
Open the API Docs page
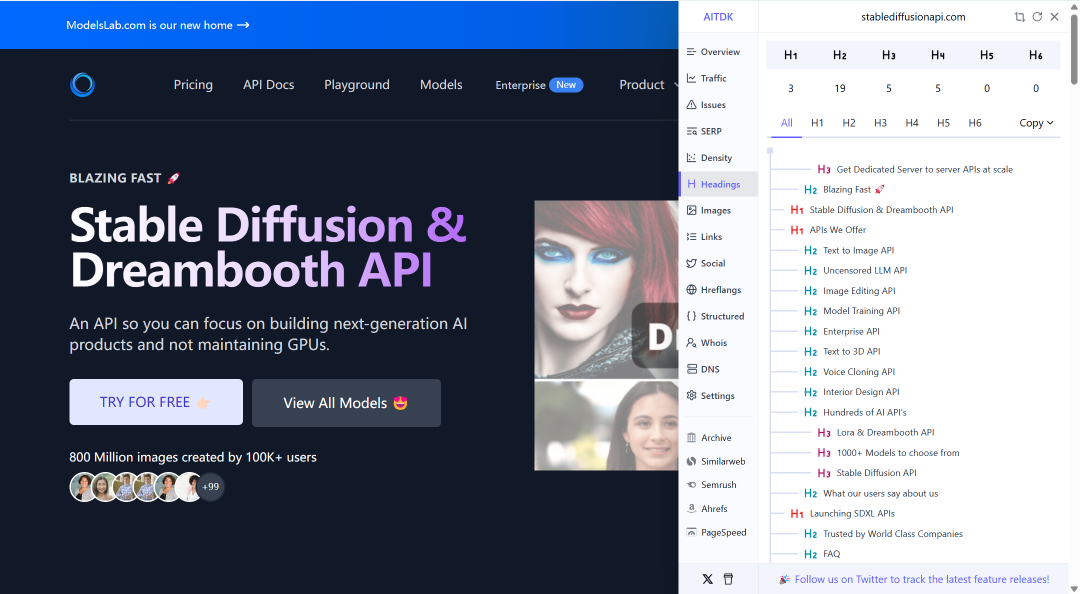(269, 85)
